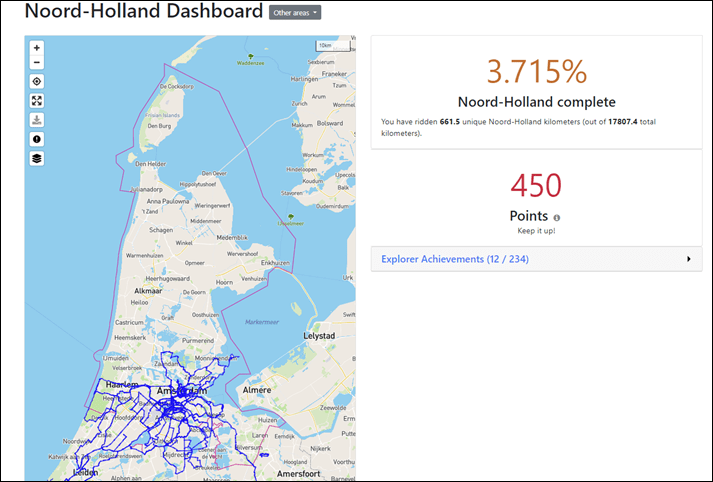Click the Noord-Holland complete label
713x482 pixels.
[x=537, y=102]
